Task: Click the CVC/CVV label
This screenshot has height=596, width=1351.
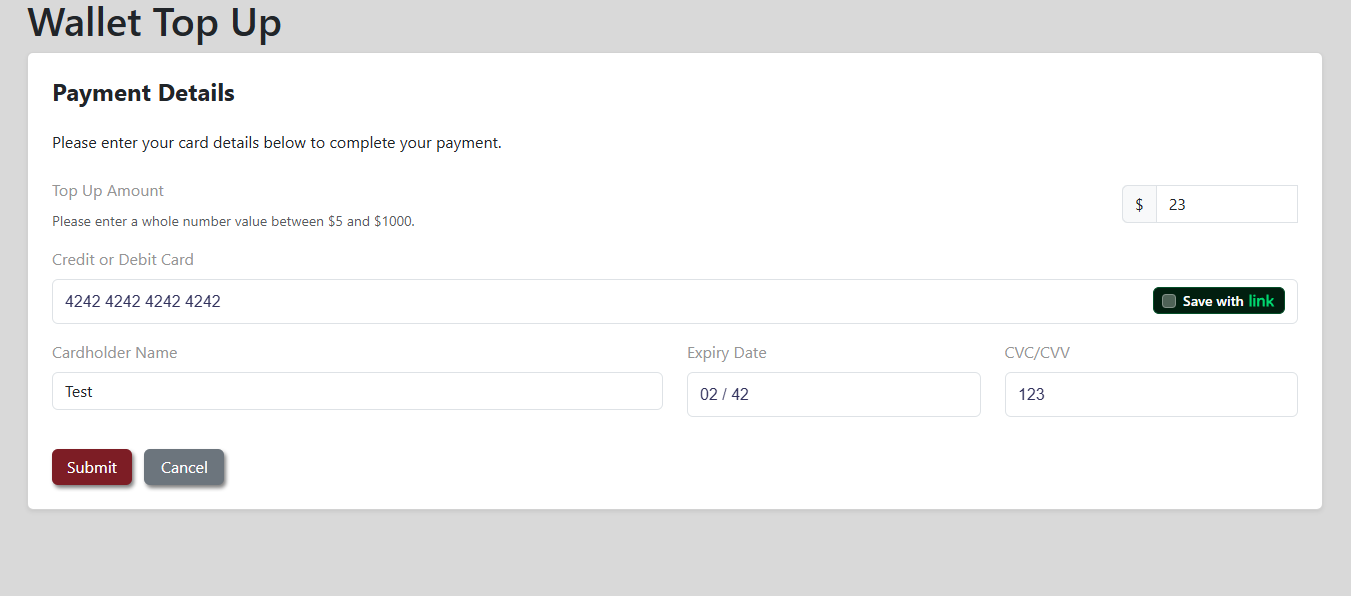Action: [x=1037, y=352]
